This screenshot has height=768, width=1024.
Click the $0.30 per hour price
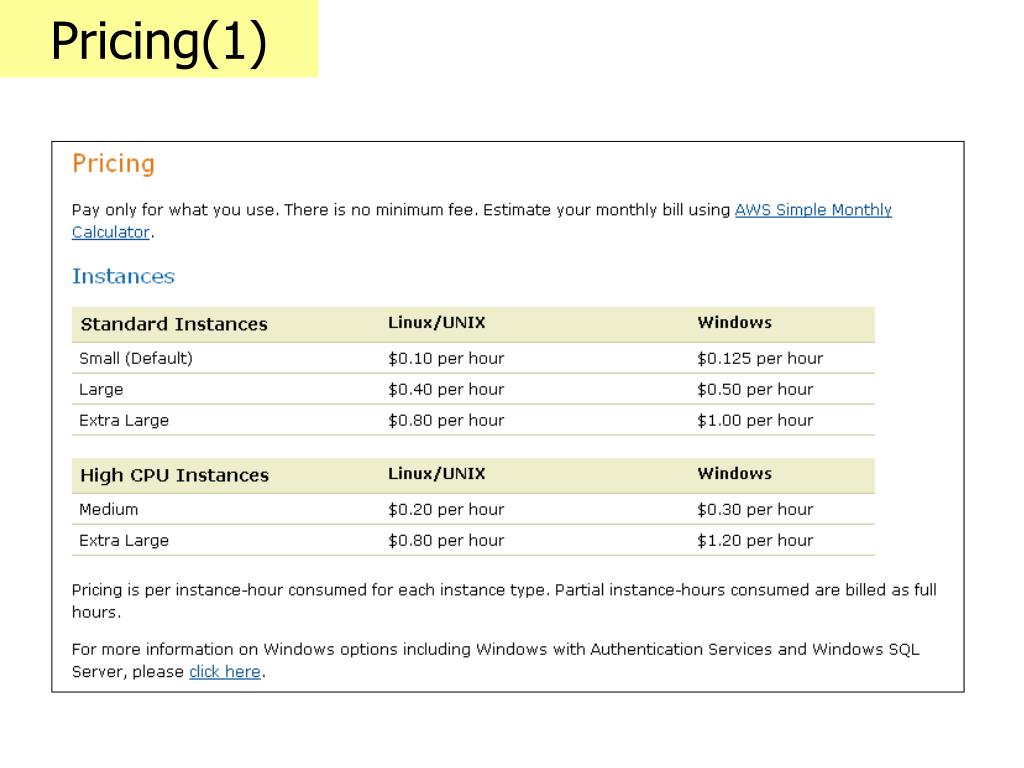point(755,509)
